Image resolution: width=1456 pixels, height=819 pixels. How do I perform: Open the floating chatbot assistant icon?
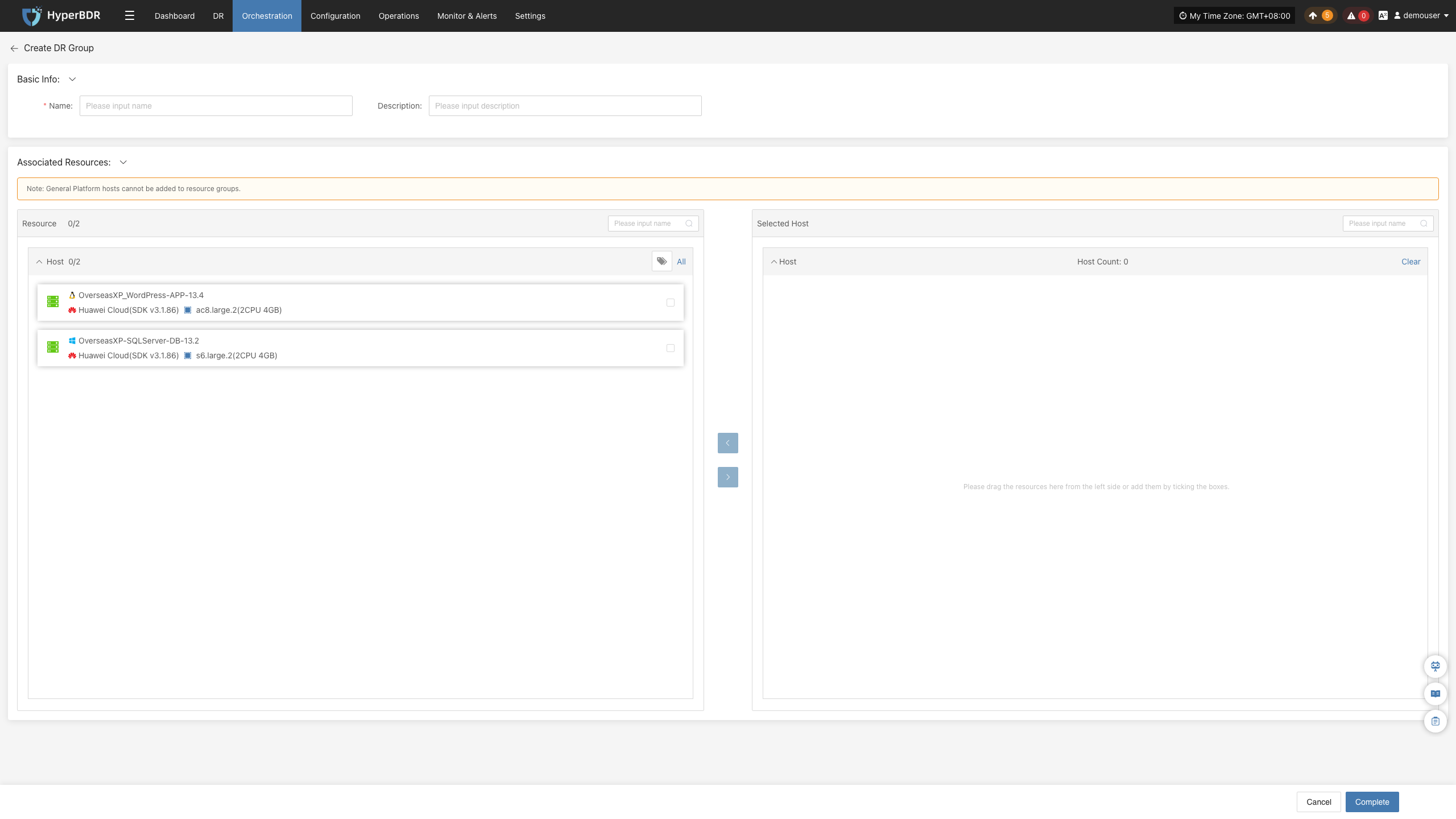click(1435, 666)
